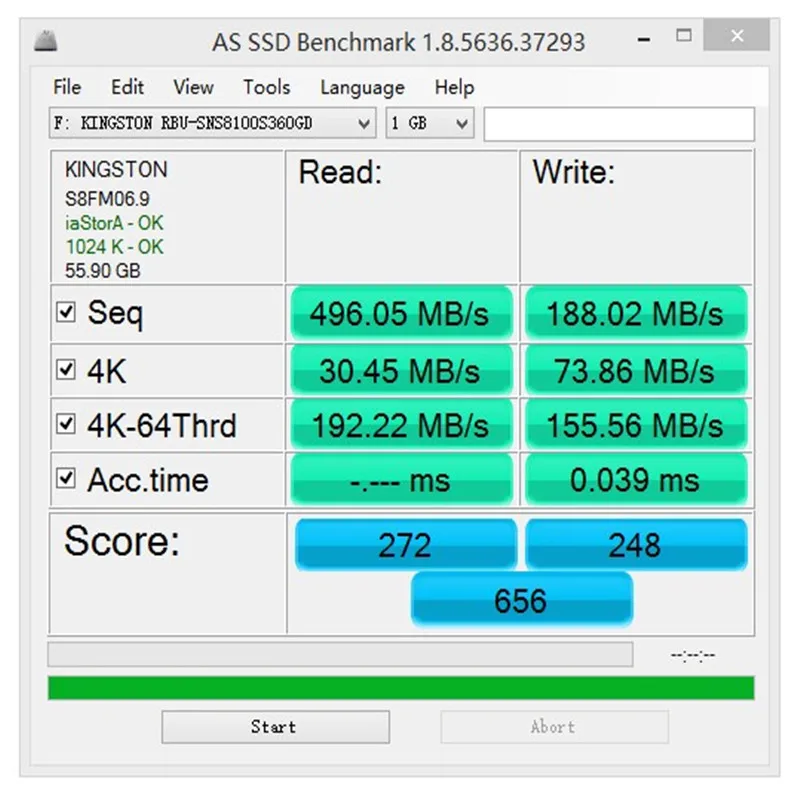Click the green progress bar
800x800 pixels.
click(x=400, y=686)
